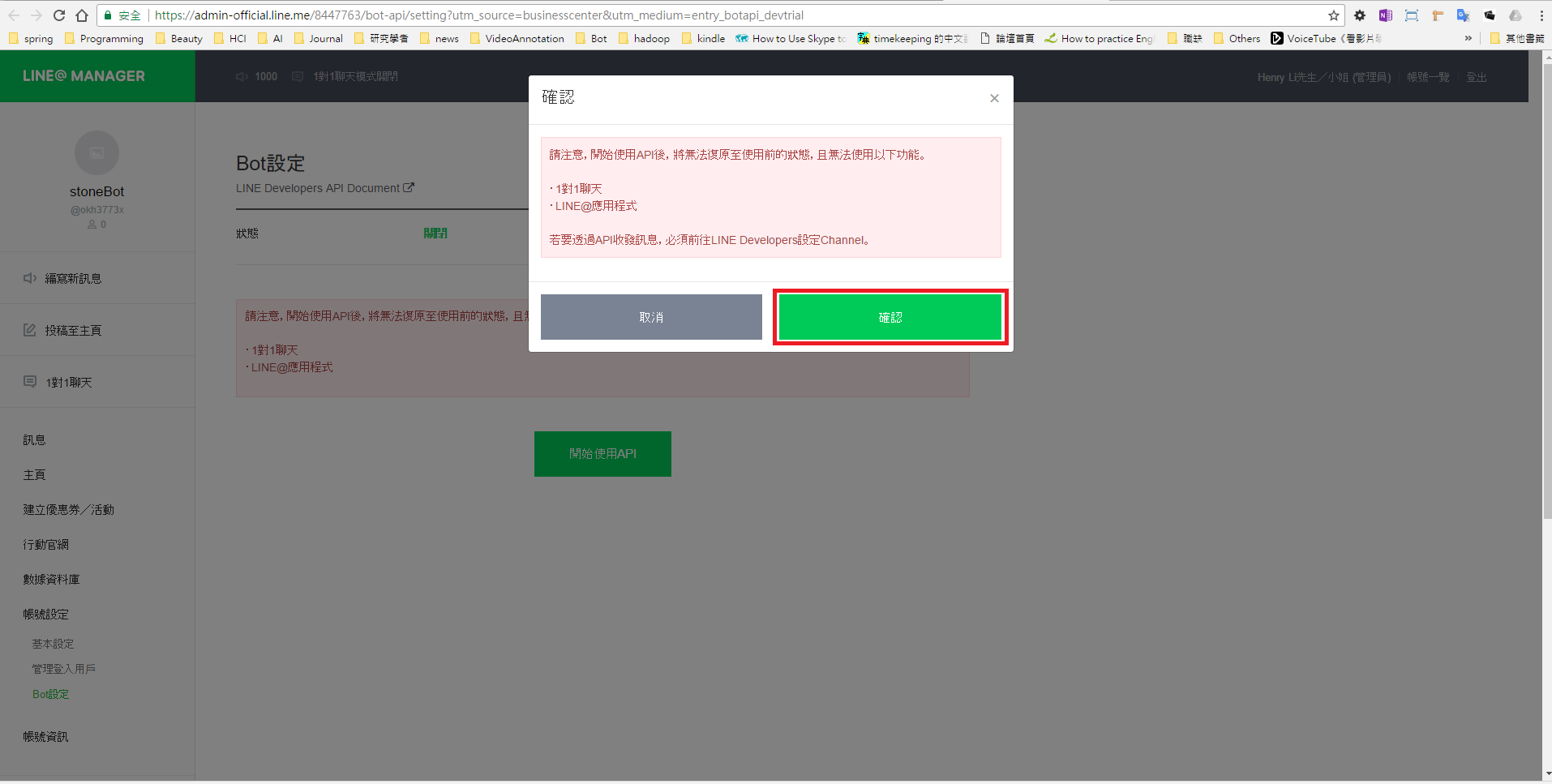Cancel the dialog with the 取消 button
Screen dimensions: 1552x784
(651, 317)
